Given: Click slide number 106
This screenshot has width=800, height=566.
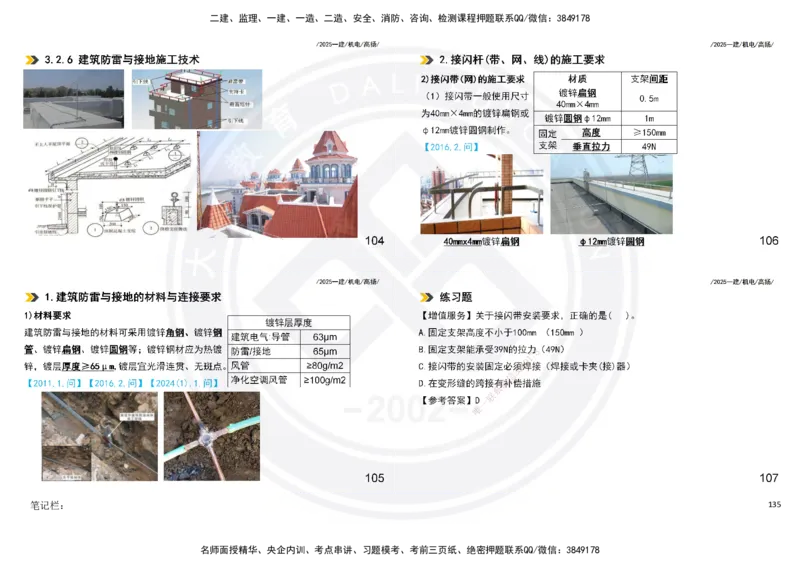Looking at the screenshot, I should tap(769, 240).
